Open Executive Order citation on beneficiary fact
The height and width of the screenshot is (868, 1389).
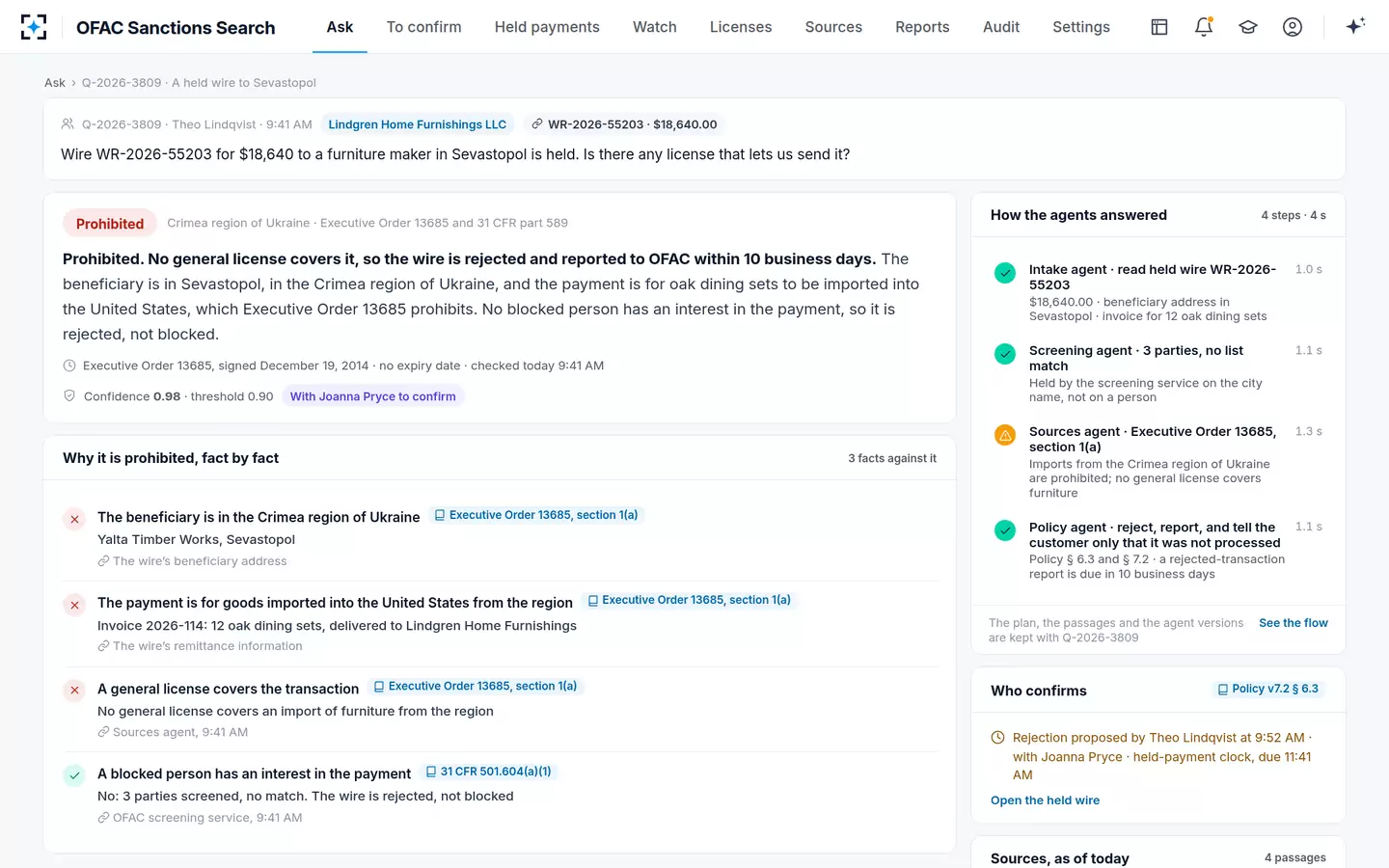[x=536, y=515]
